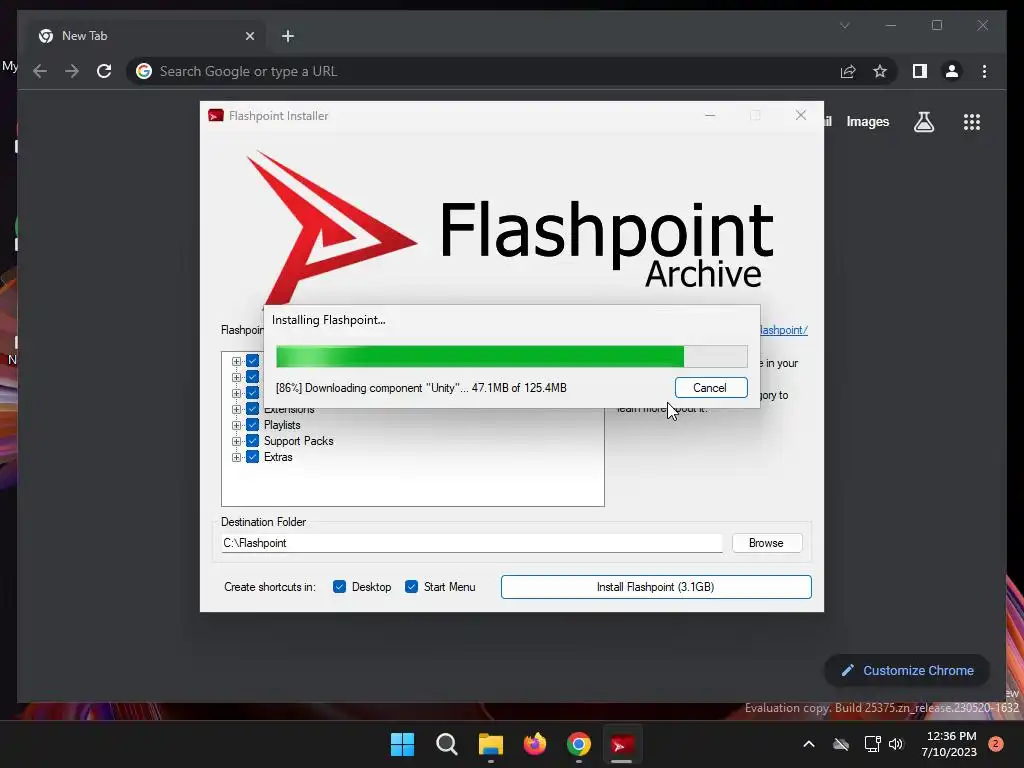The width and height of the screenshot is (1024, 768).
Task: Click the Google G icon in address bar
Action: (x=144, y=71)
